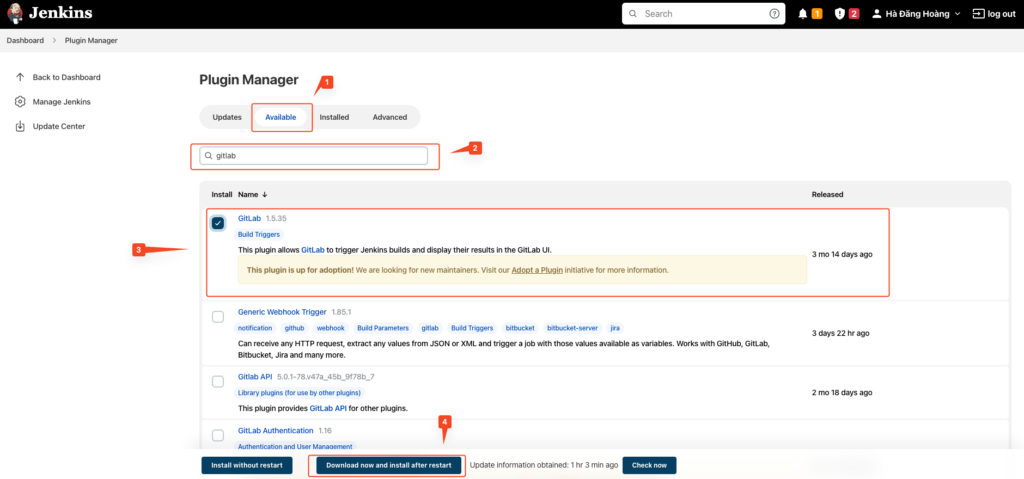Click Install without restart button
This screenshot has width=1024, height=479.
247,465
